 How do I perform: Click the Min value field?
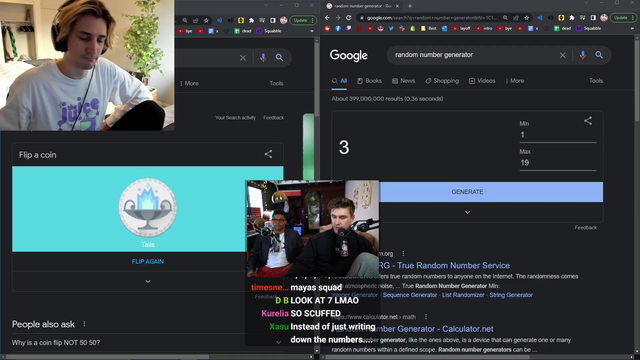pos(558,135)
